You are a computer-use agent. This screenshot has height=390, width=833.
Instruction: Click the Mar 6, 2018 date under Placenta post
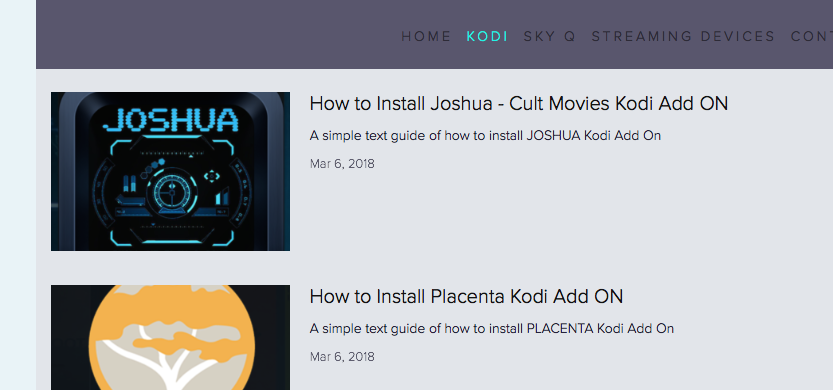click(x=342, y=357)
